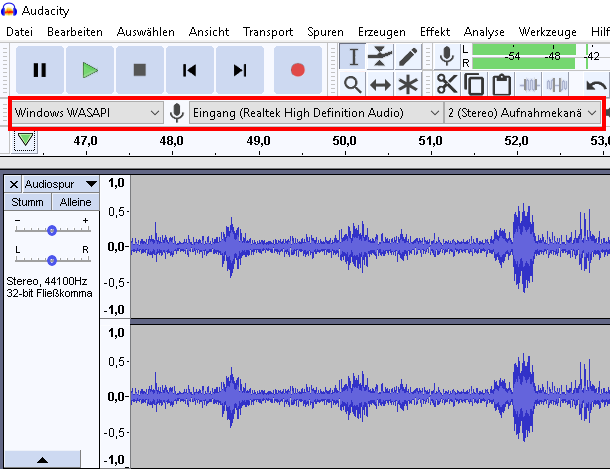
Task: Open the Effekt menu
Action: (435, 32)
